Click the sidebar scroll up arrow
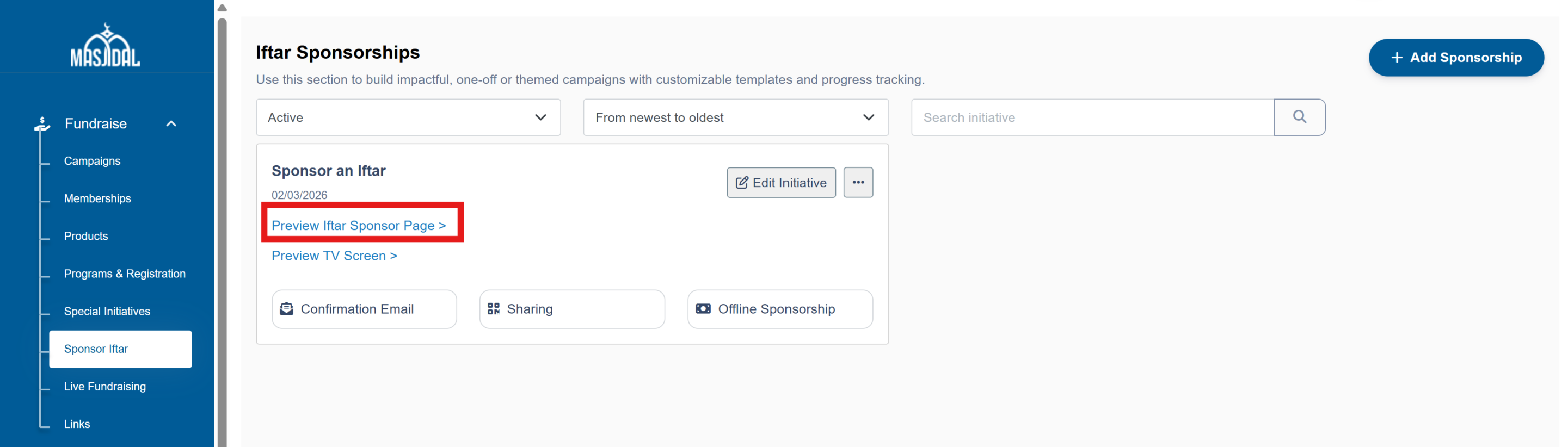The height and width of the screenshot is (447, 1568). 222,8
